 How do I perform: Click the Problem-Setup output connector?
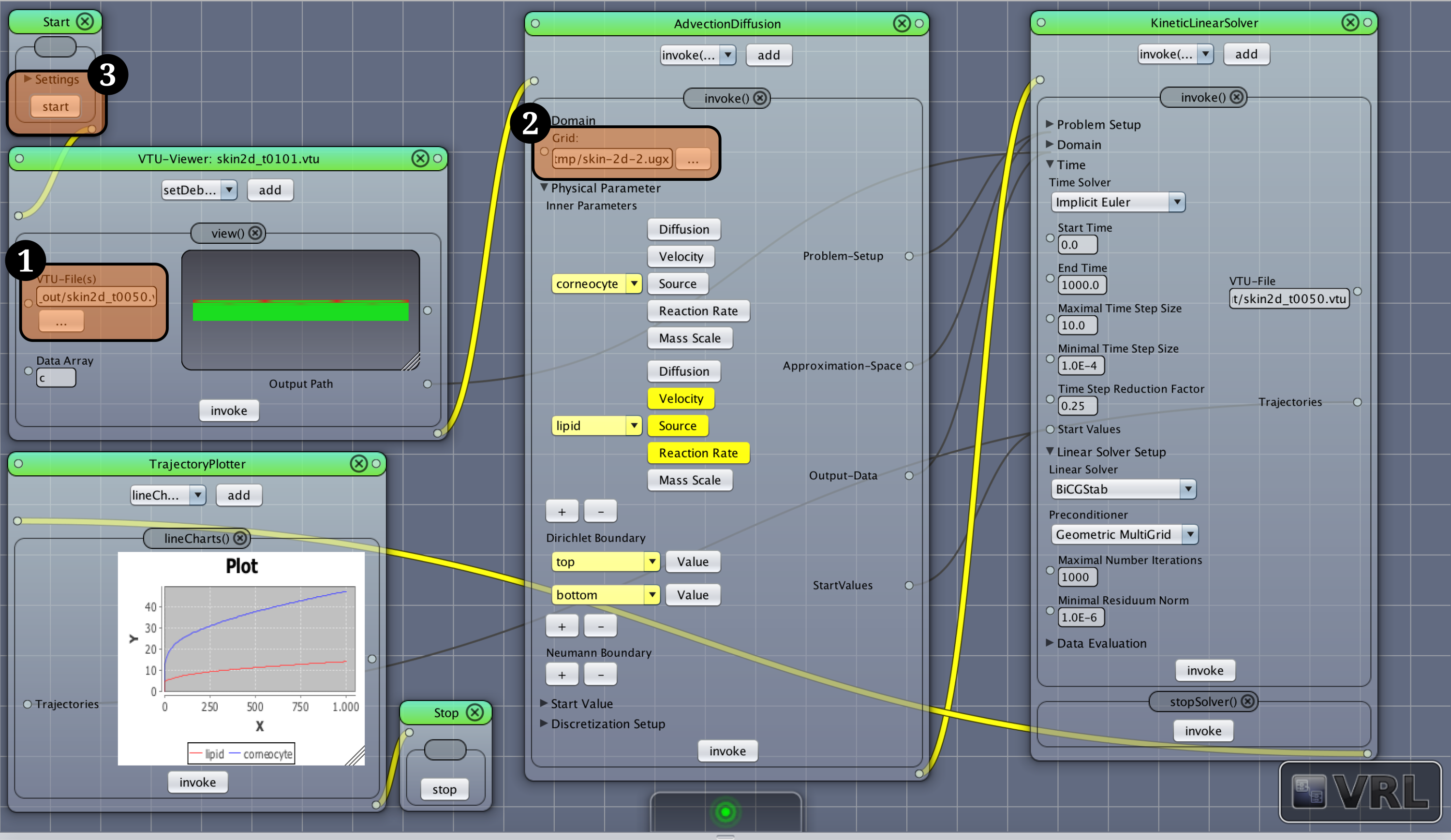click(x=909, y=256)
